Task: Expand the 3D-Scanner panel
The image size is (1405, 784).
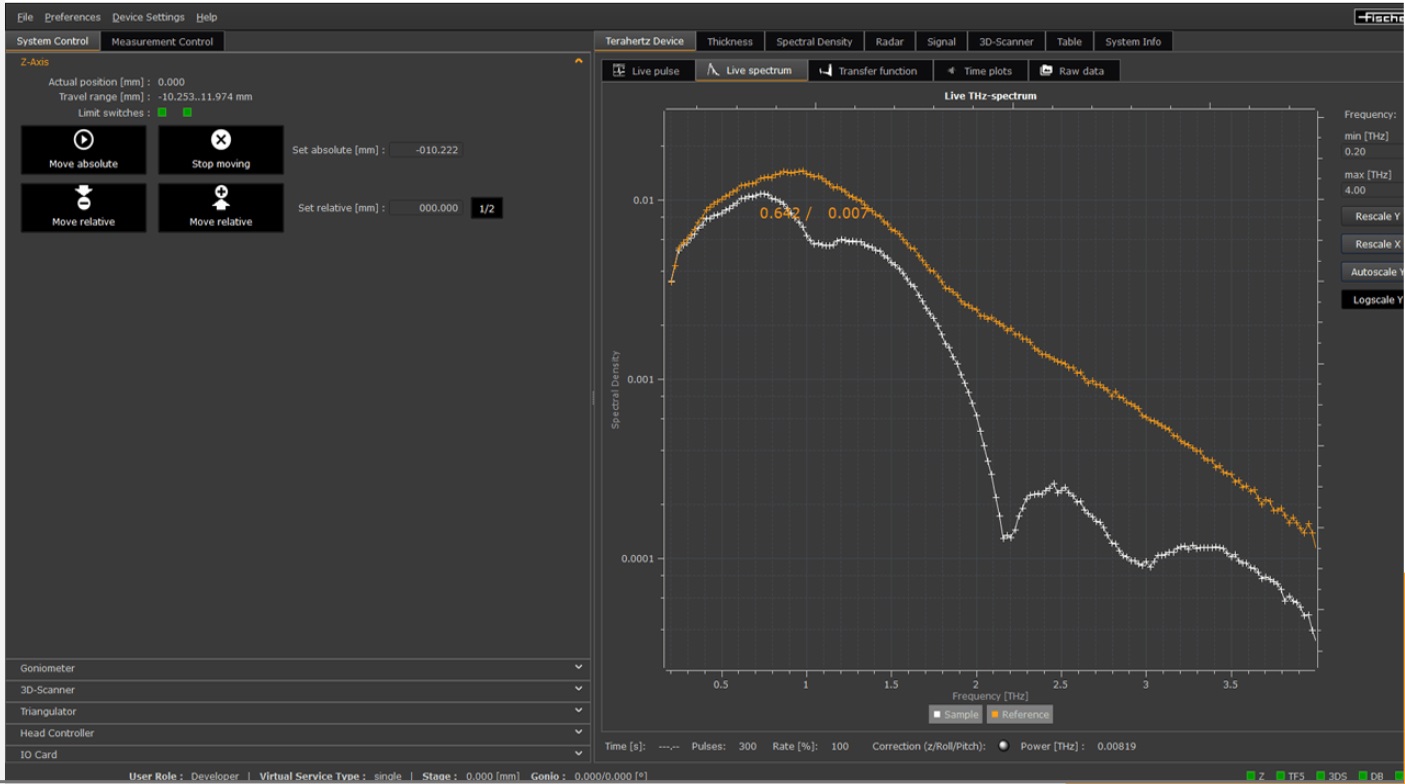Action: point(296,690)
